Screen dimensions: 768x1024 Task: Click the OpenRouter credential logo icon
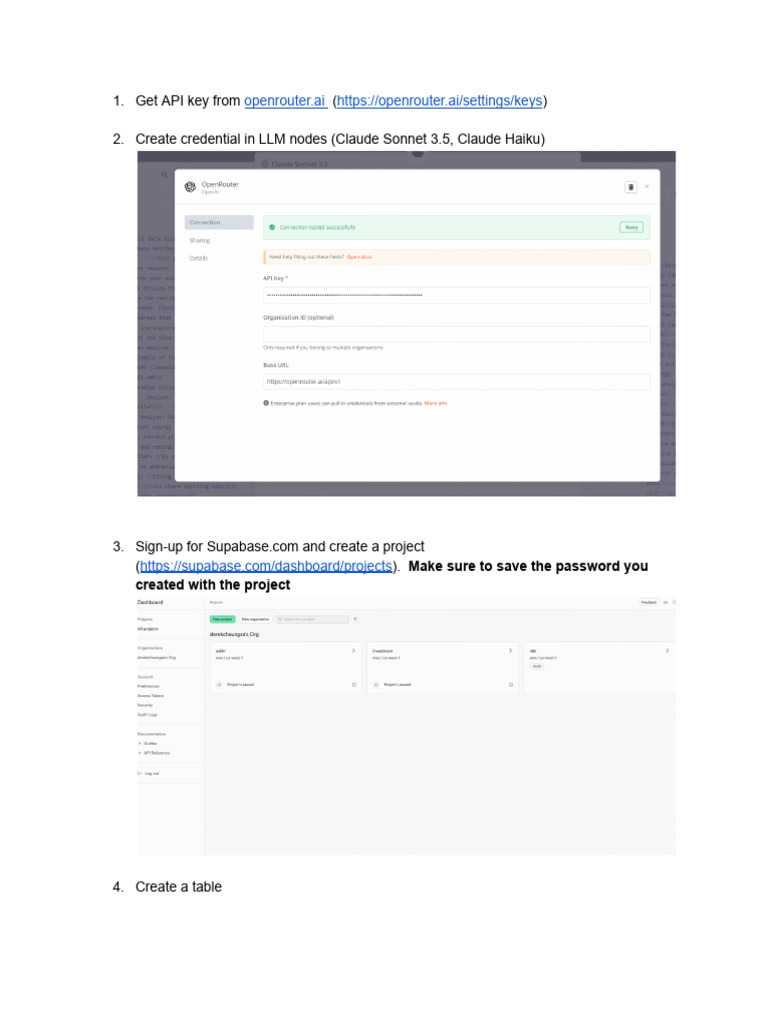pyautogui.click(x=190, y=187)
